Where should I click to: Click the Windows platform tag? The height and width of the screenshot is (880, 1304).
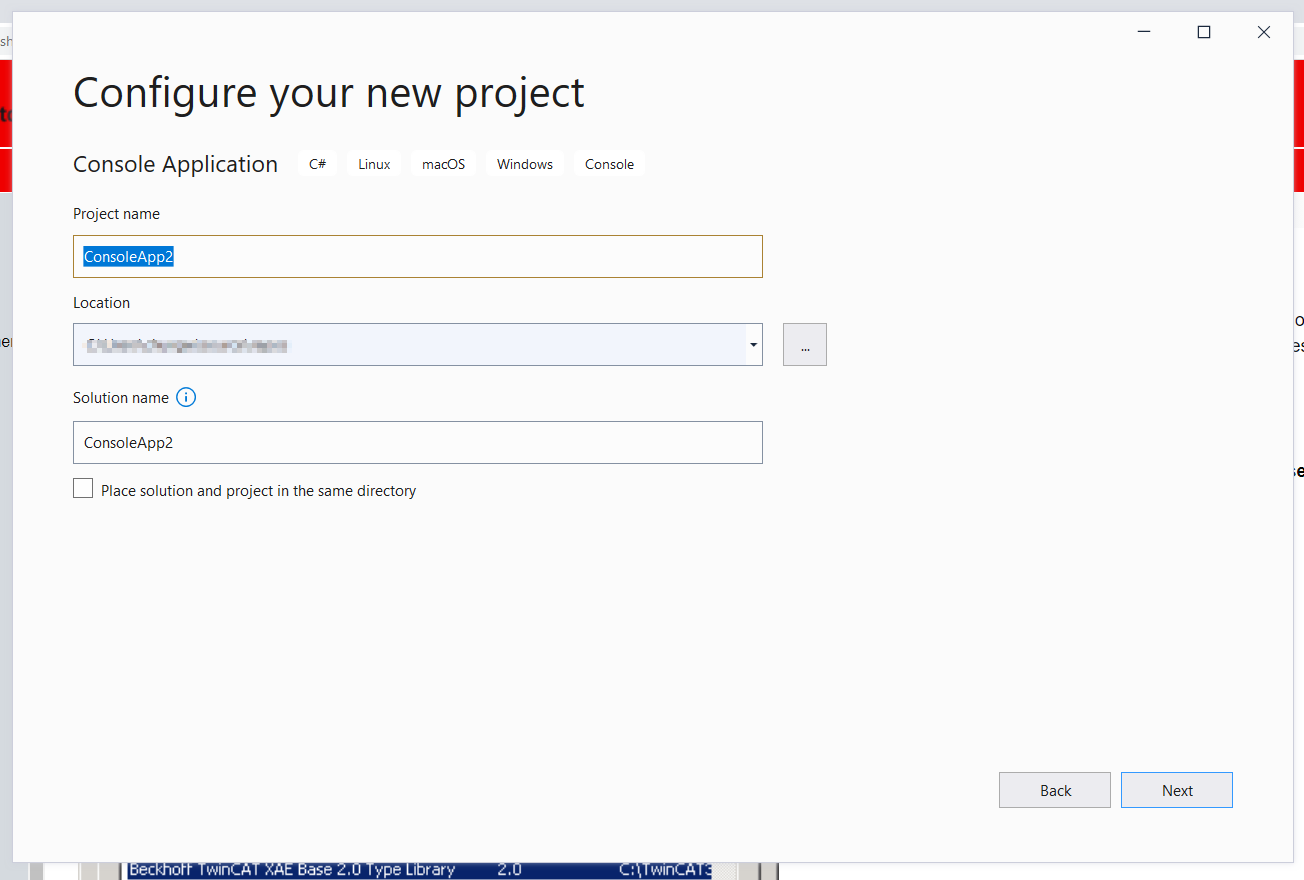(524, 164)
